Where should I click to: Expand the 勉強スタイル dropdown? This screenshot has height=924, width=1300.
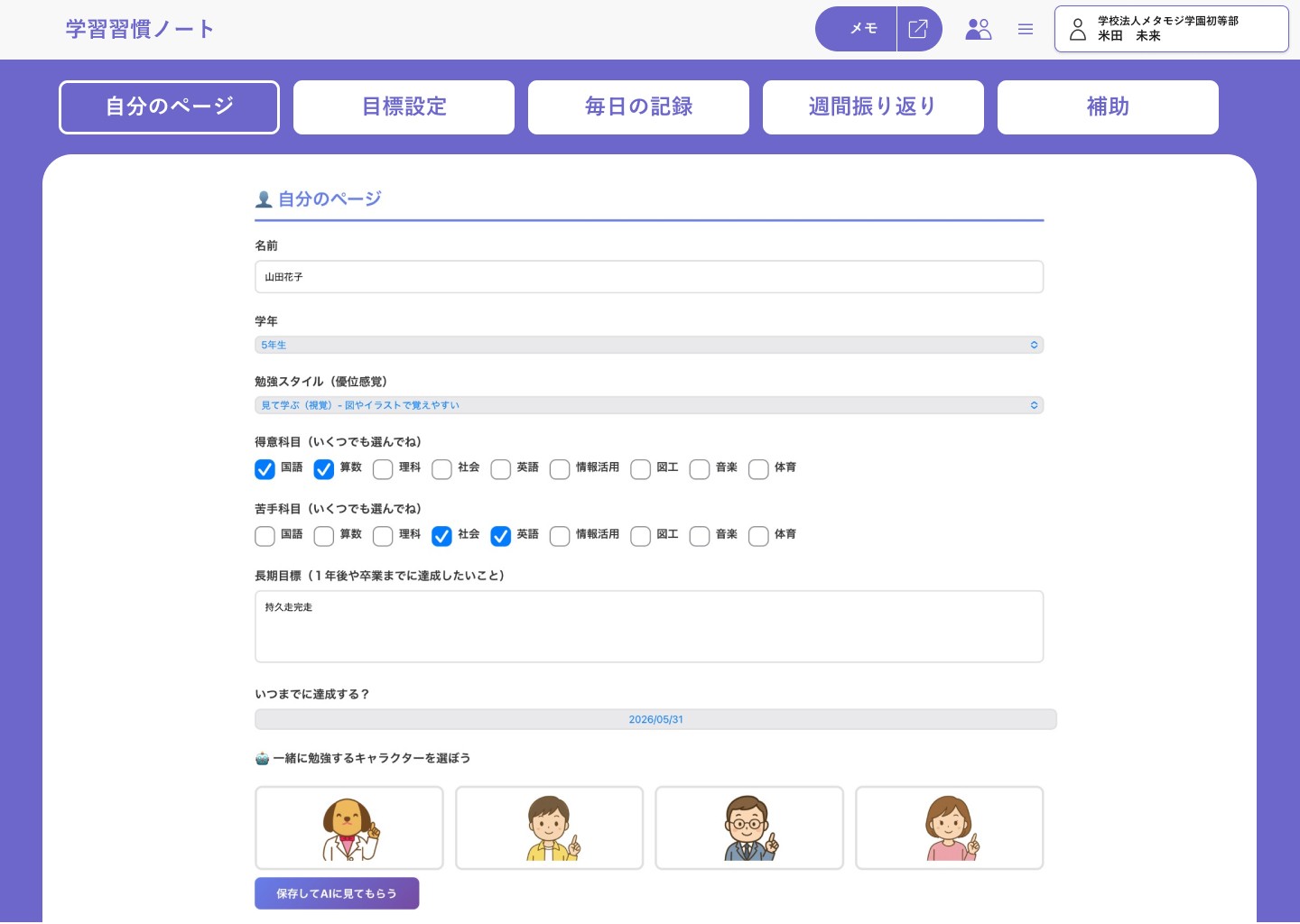pyautogui.click(x=648, y=405)
